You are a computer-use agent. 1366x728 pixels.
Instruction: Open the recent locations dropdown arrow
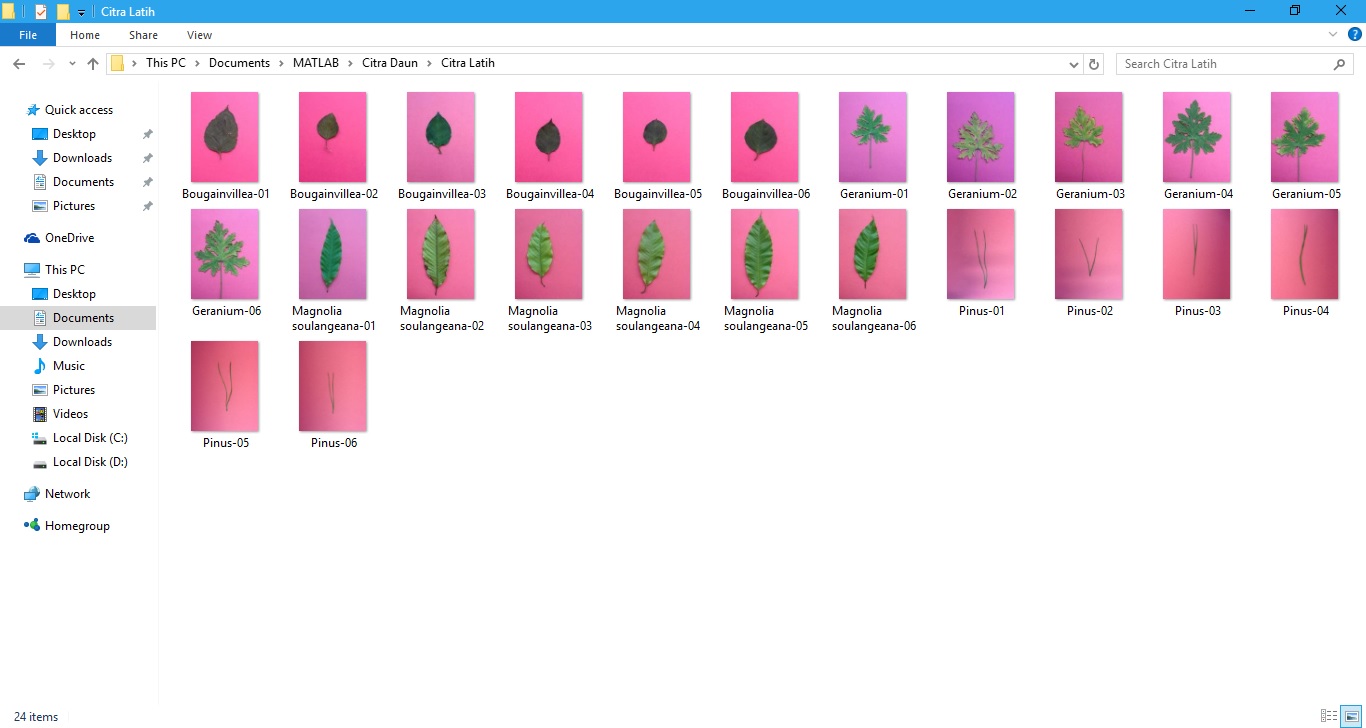click(x=72, y=64)
